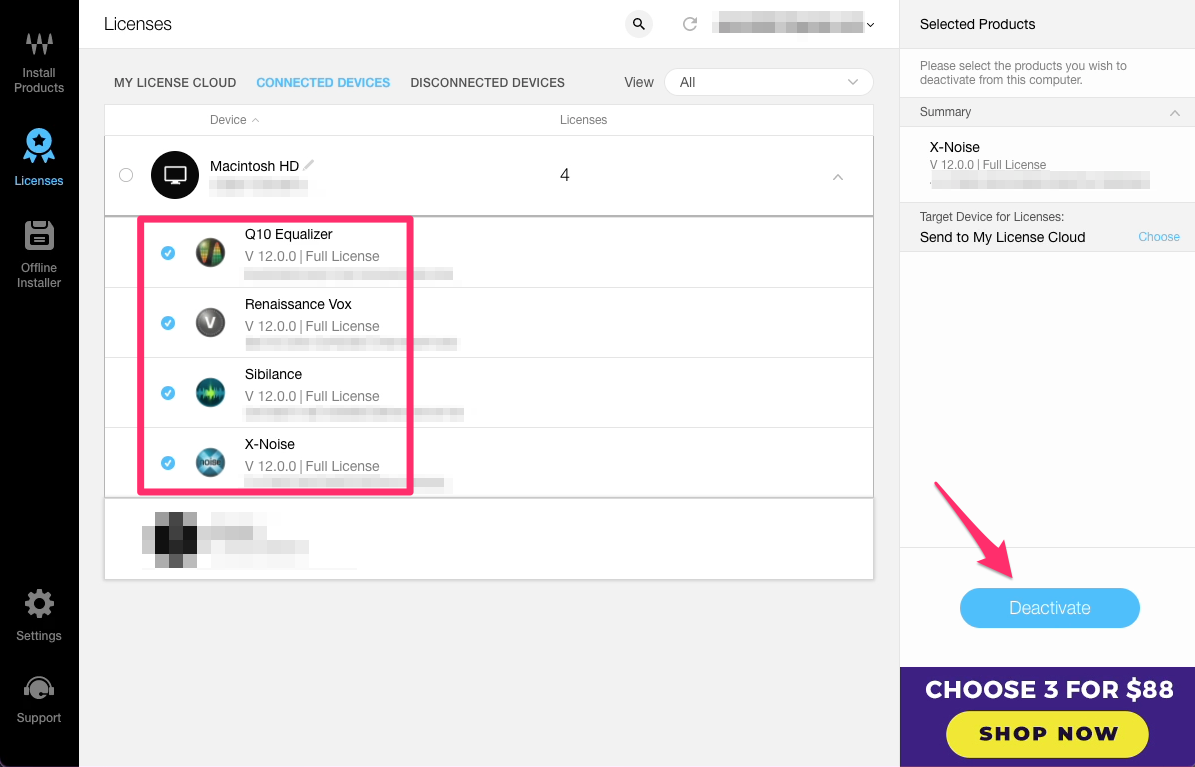The image size is (1195, 767).
Task: Collapse the Macintosh HD license list
Action: (x=838, y=177)
